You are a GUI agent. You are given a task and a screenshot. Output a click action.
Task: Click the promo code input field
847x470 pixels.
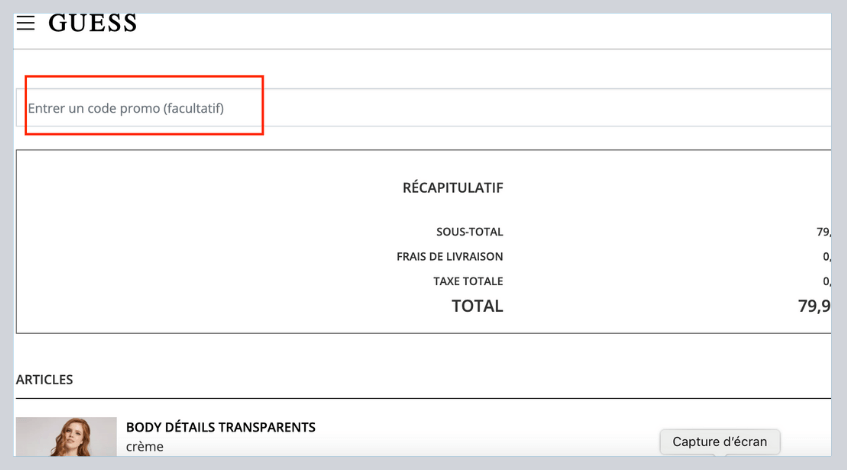coord(400,108)
